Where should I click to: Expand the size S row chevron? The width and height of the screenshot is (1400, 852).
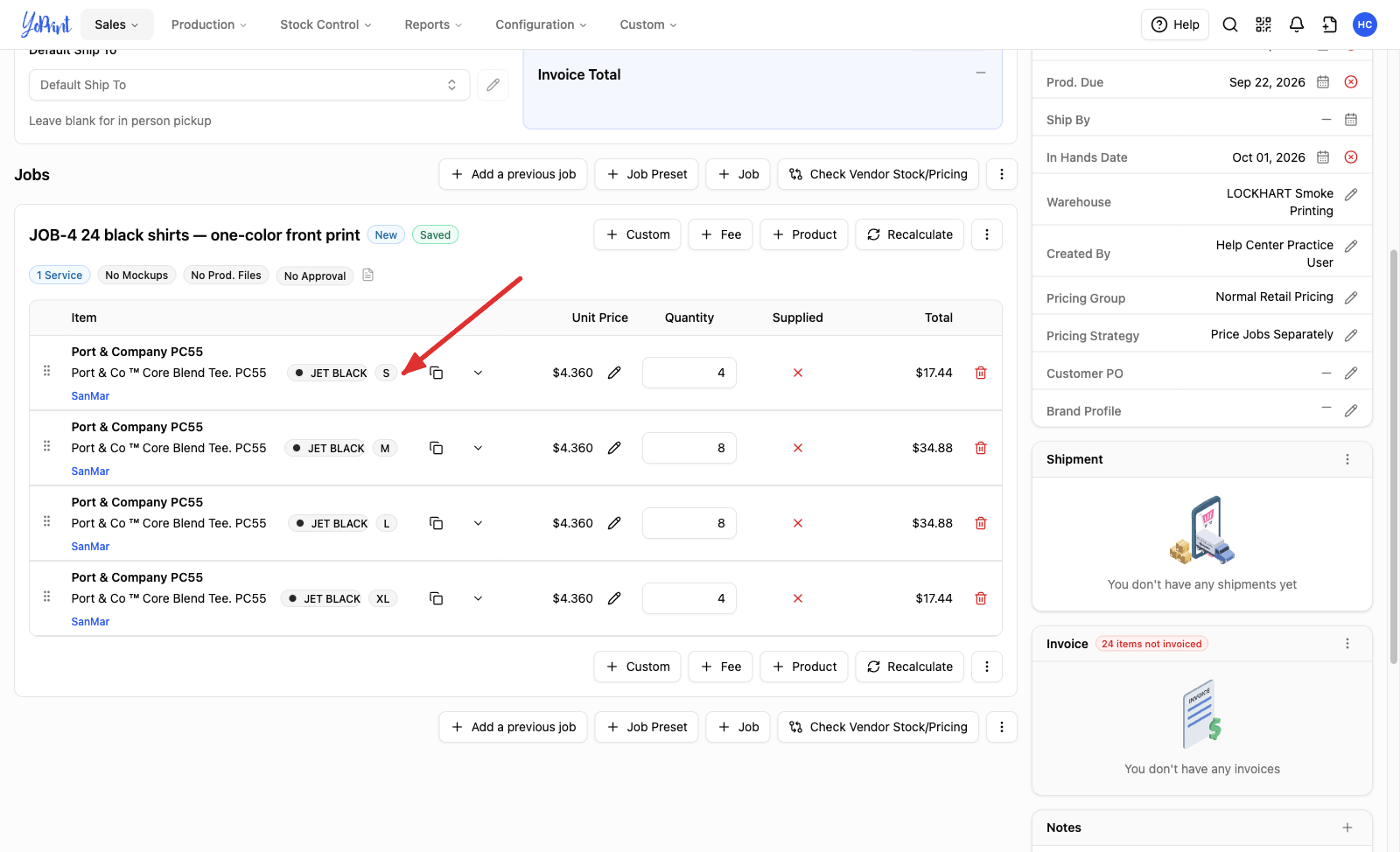478,373
